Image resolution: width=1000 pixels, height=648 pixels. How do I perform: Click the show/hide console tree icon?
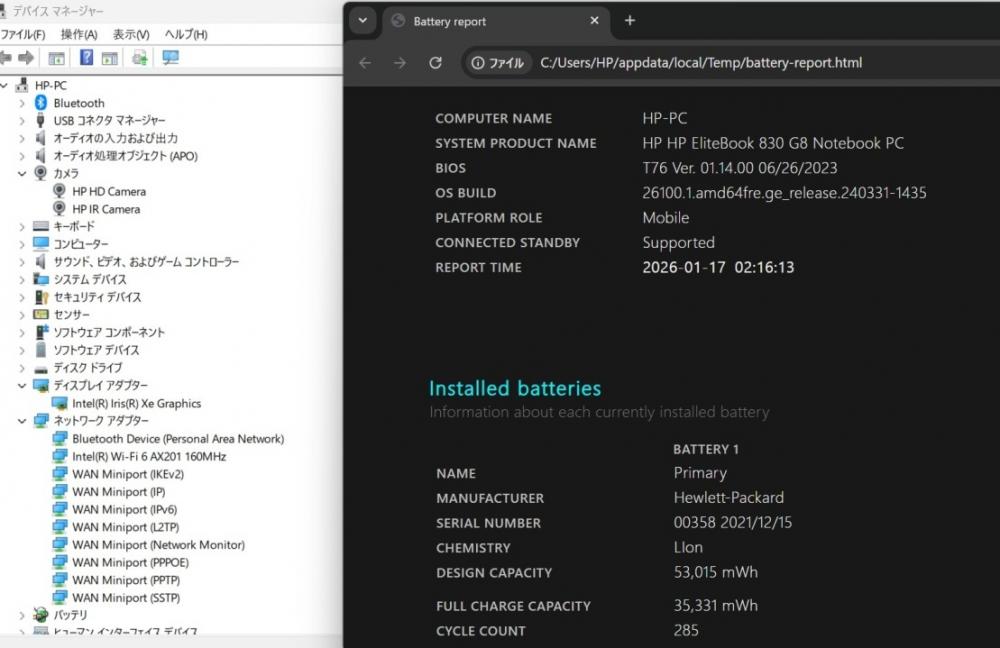(57, 58)
